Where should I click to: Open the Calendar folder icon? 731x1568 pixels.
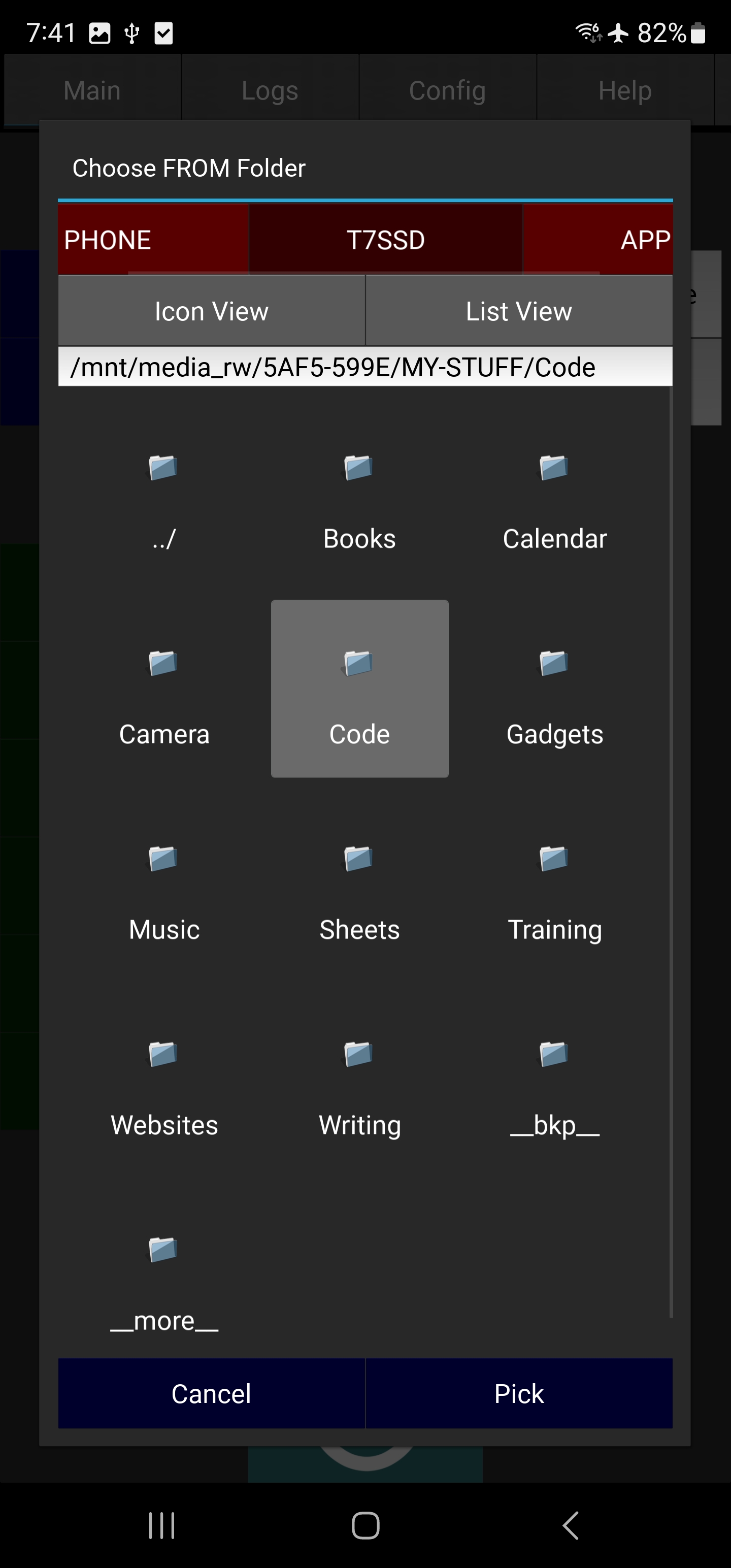tap(554, 469)
